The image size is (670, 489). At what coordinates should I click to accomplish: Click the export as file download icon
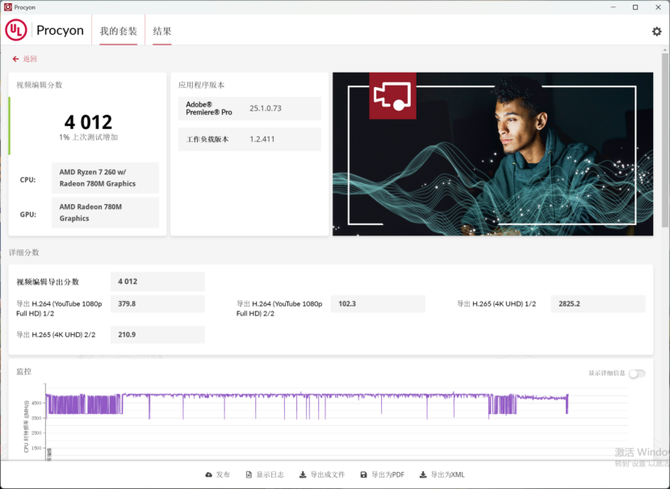304,475
